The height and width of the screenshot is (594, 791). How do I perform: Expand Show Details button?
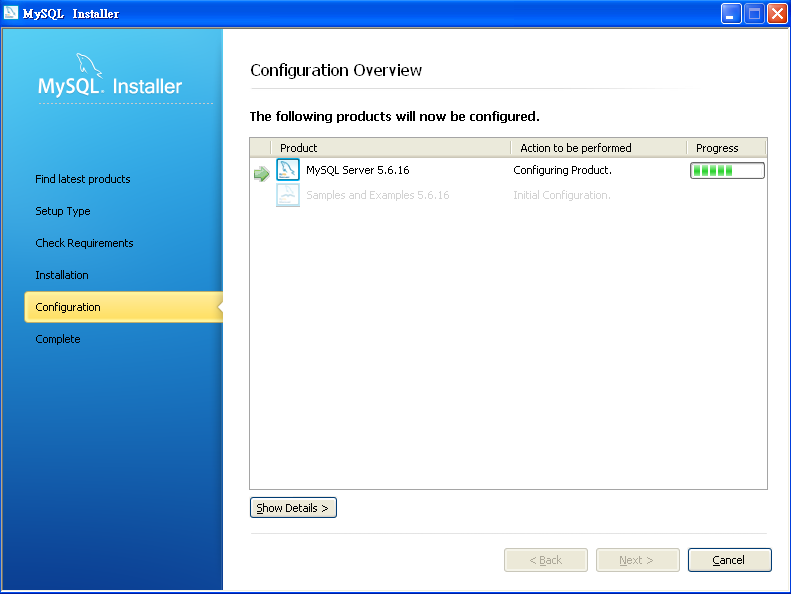[293, 508]
